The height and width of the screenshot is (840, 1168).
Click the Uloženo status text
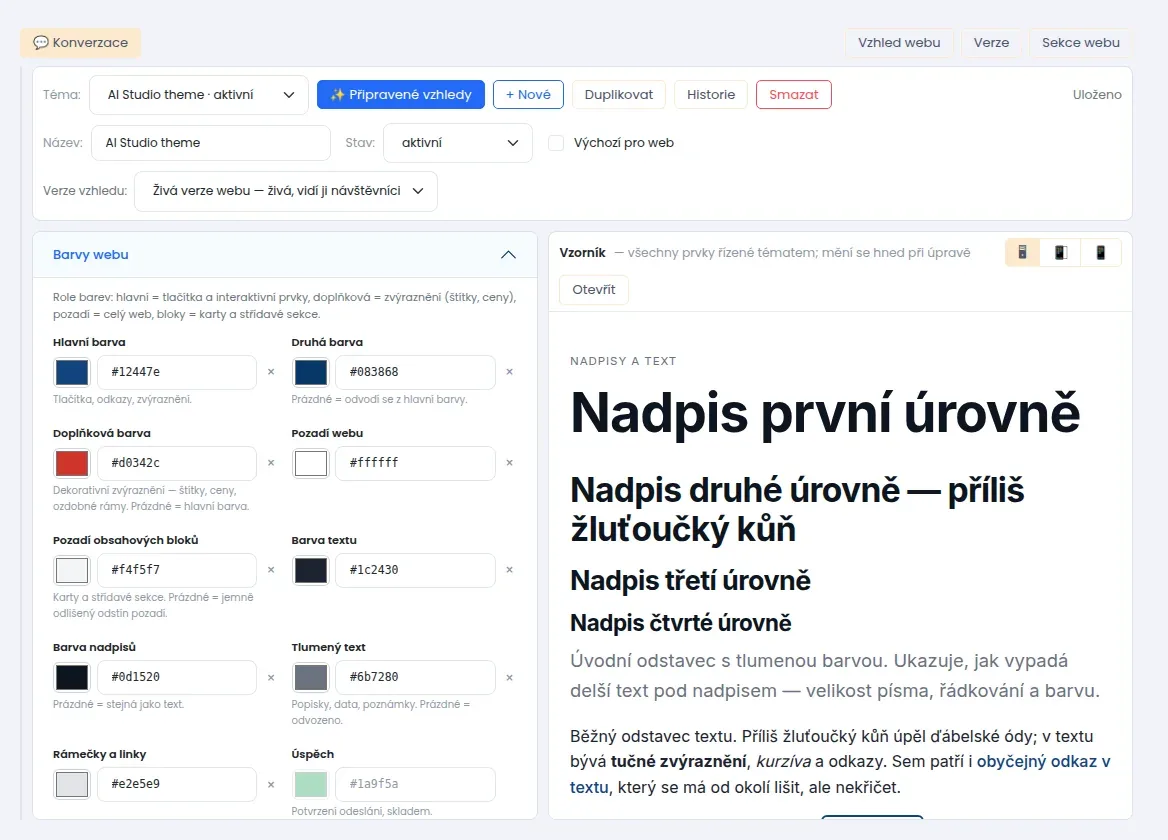coord(1096,95)
